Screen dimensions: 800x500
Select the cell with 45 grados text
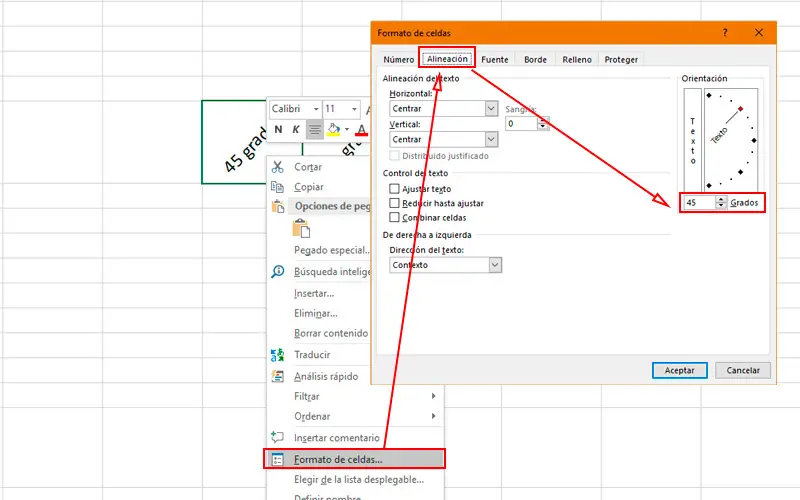point(235,142)
